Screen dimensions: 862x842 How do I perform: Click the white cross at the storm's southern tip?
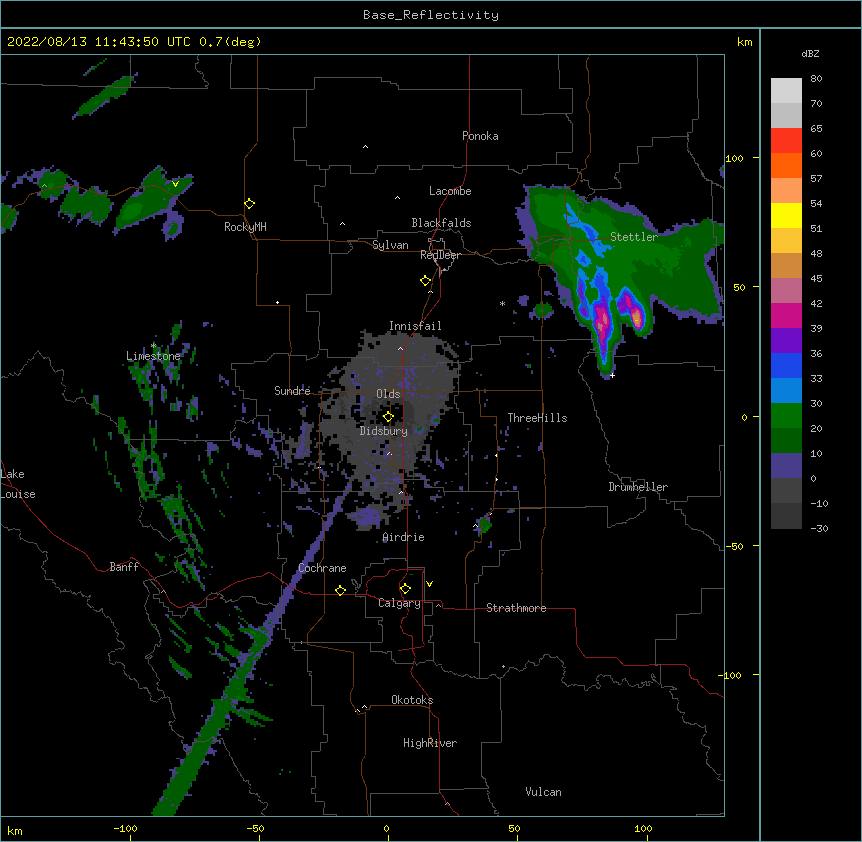pos(612,375)
